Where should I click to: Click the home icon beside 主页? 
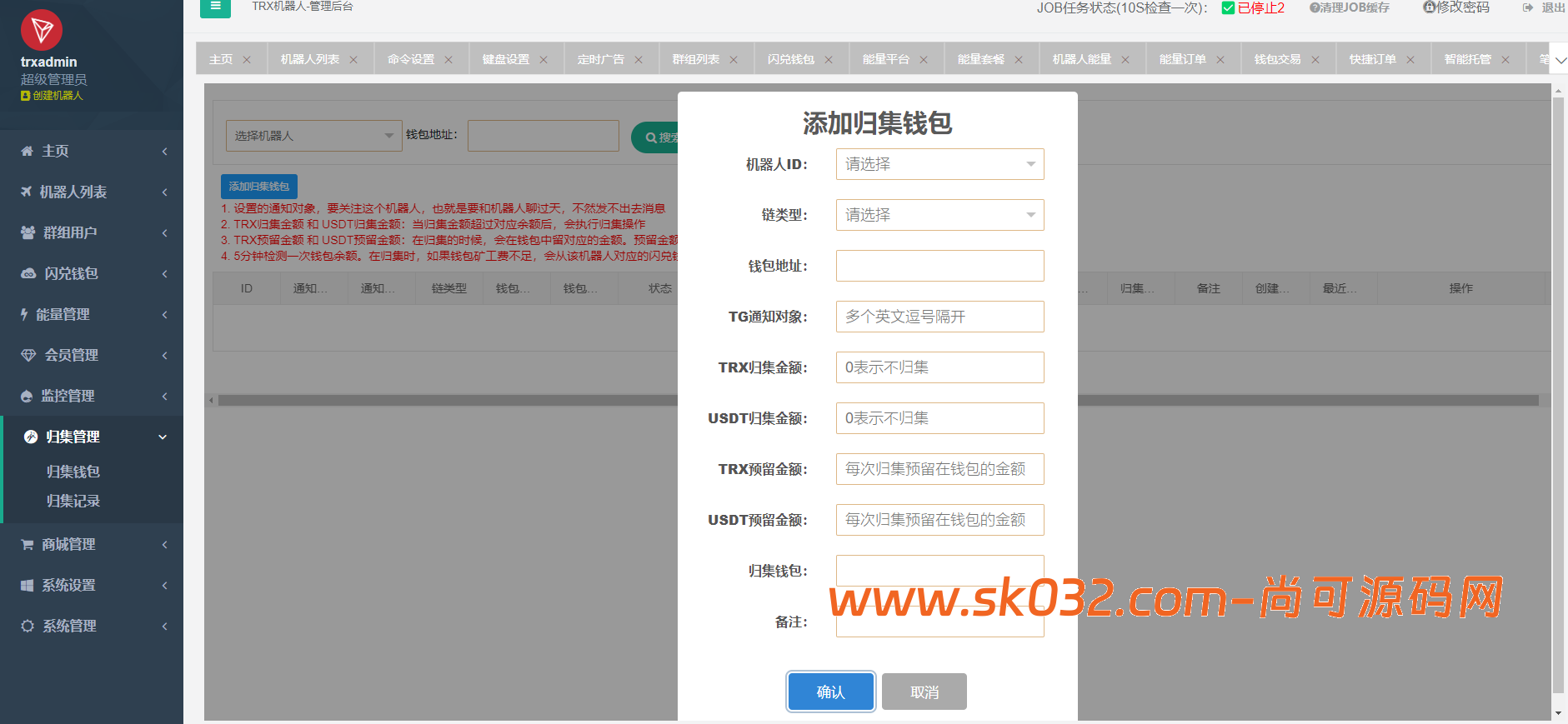[27, 151]
